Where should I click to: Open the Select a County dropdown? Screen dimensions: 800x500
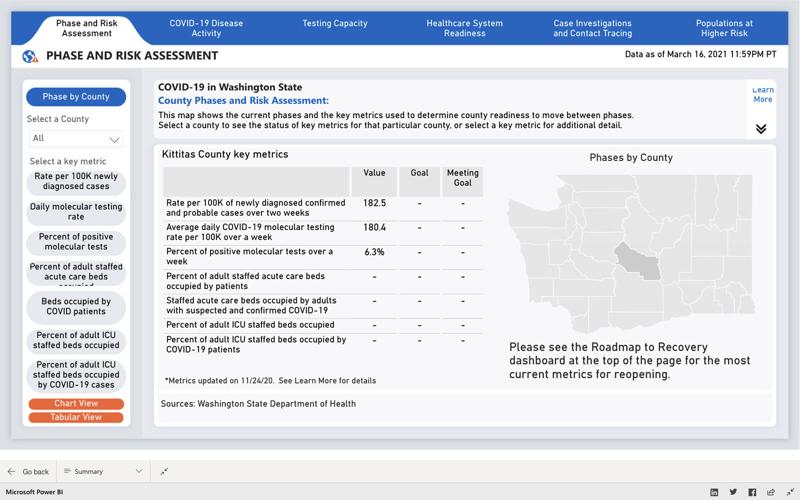point(76,139)
